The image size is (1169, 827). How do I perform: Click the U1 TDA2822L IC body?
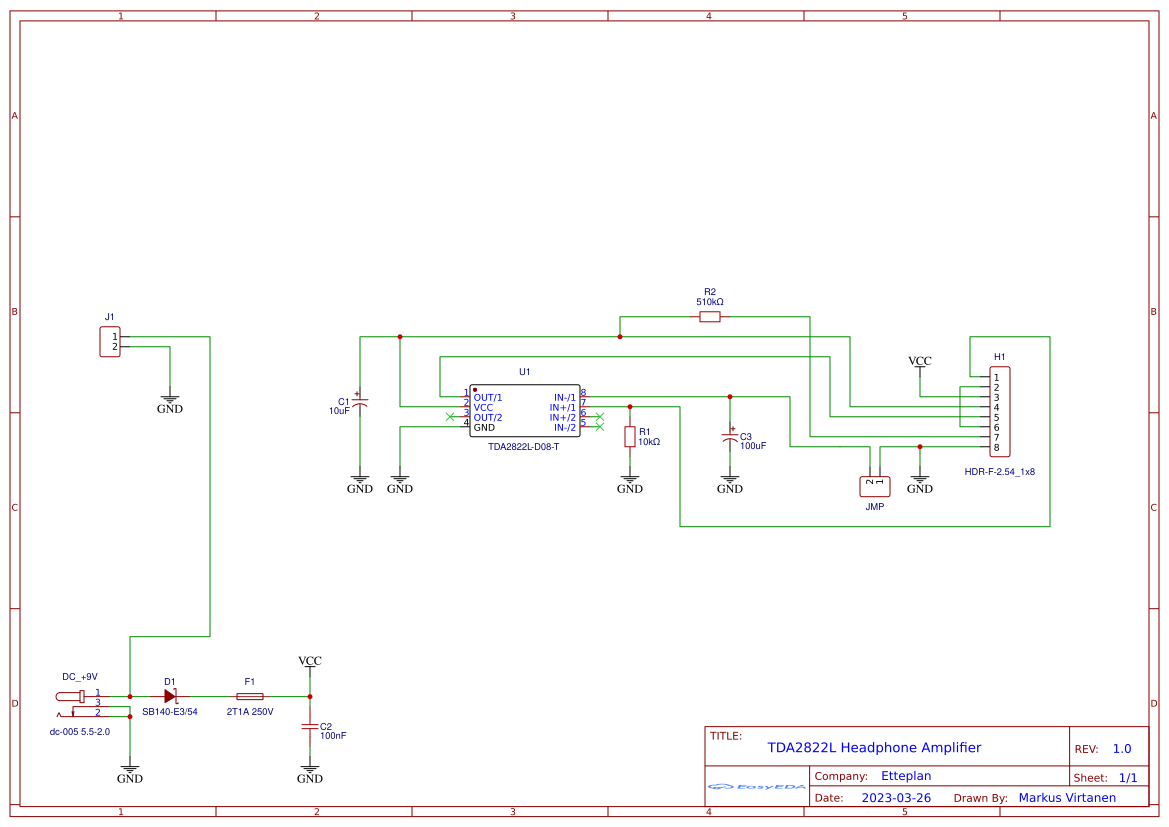pos(525,411)
